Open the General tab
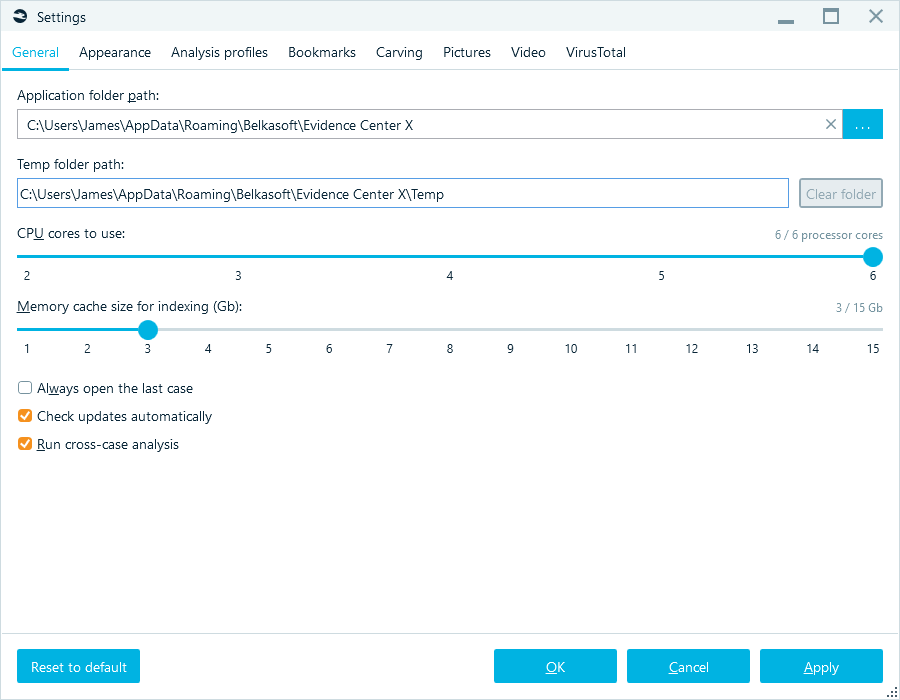 pyautogui.click(x=36, y=52)
